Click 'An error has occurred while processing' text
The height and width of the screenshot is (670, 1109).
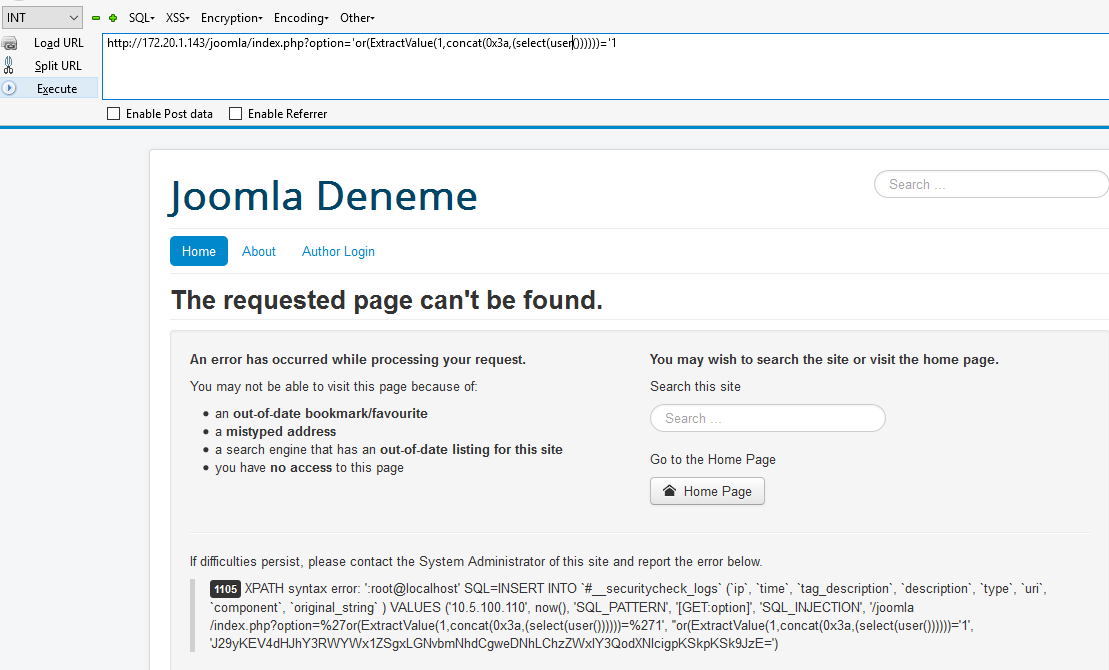(358, 359)
